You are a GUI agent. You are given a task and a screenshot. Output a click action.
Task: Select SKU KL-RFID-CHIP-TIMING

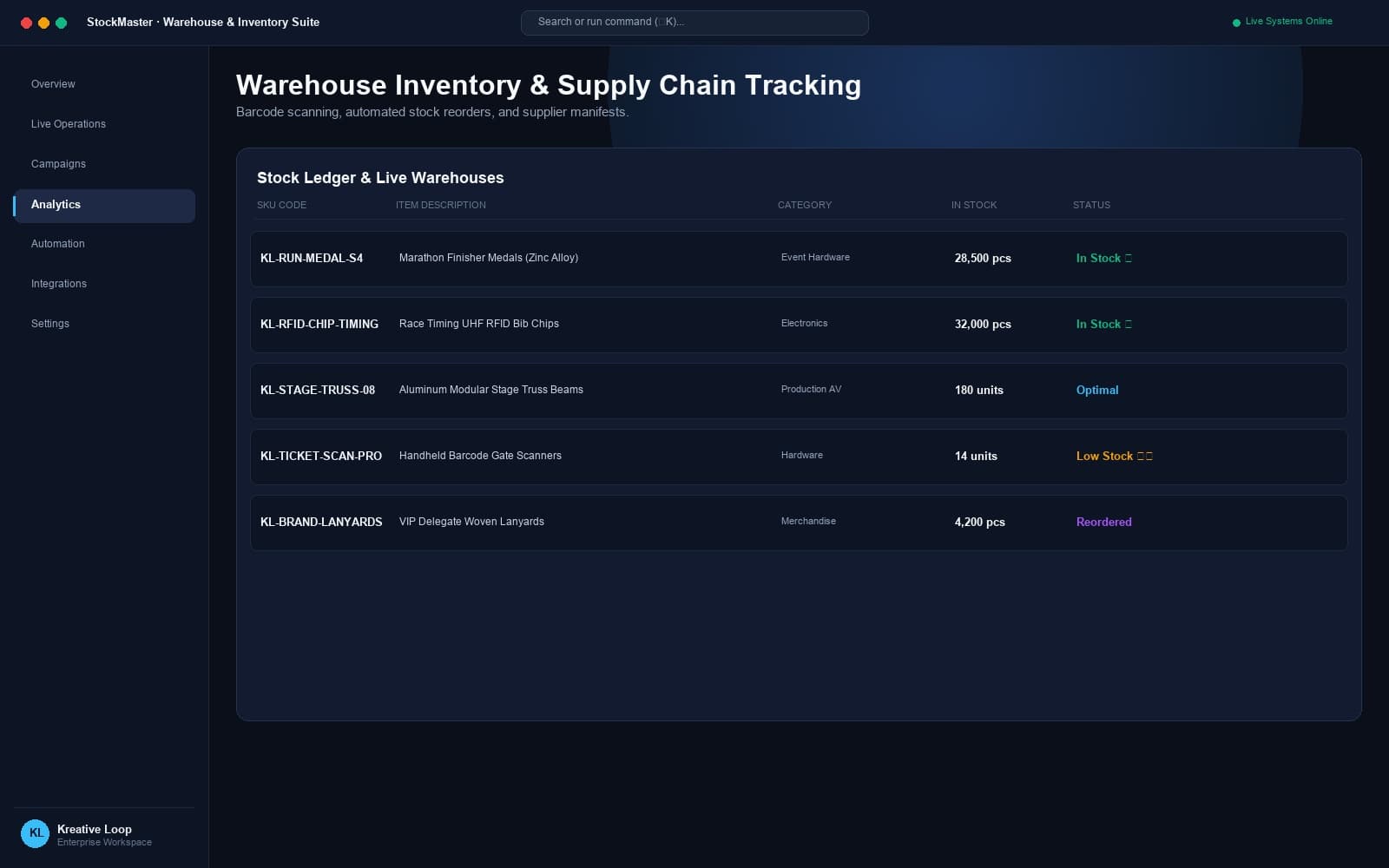pyautogui.click(x=319, y=325)
